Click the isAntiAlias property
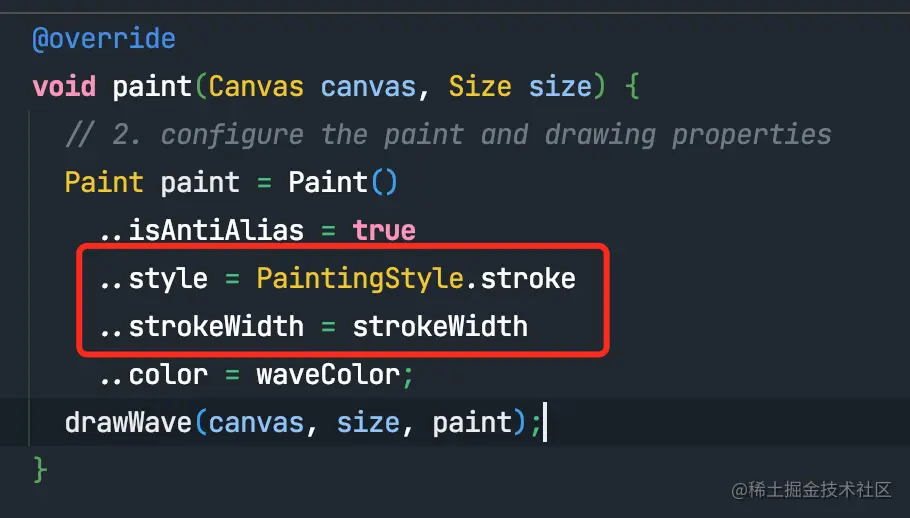 pos(216,230)
